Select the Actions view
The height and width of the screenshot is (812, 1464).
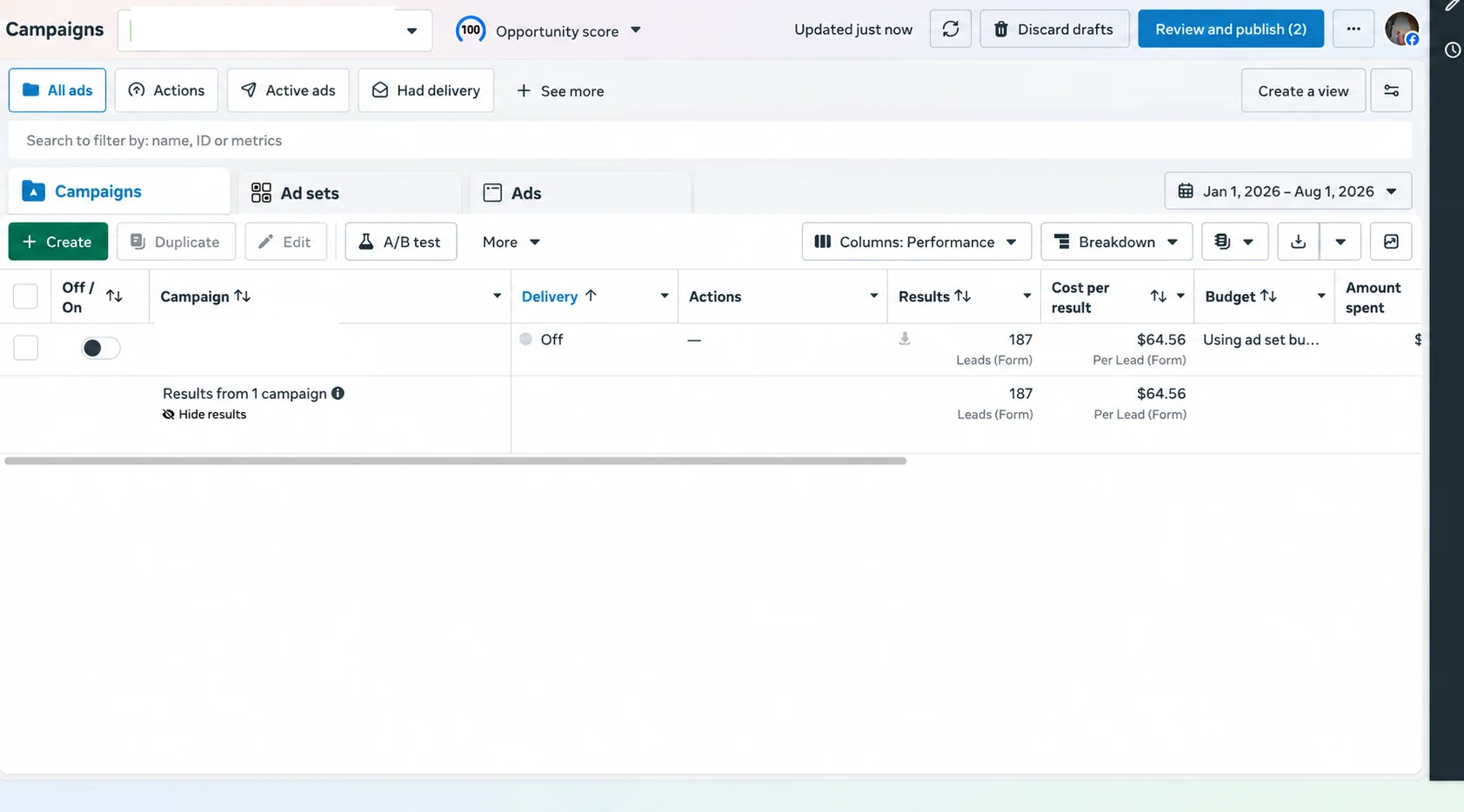166,90
